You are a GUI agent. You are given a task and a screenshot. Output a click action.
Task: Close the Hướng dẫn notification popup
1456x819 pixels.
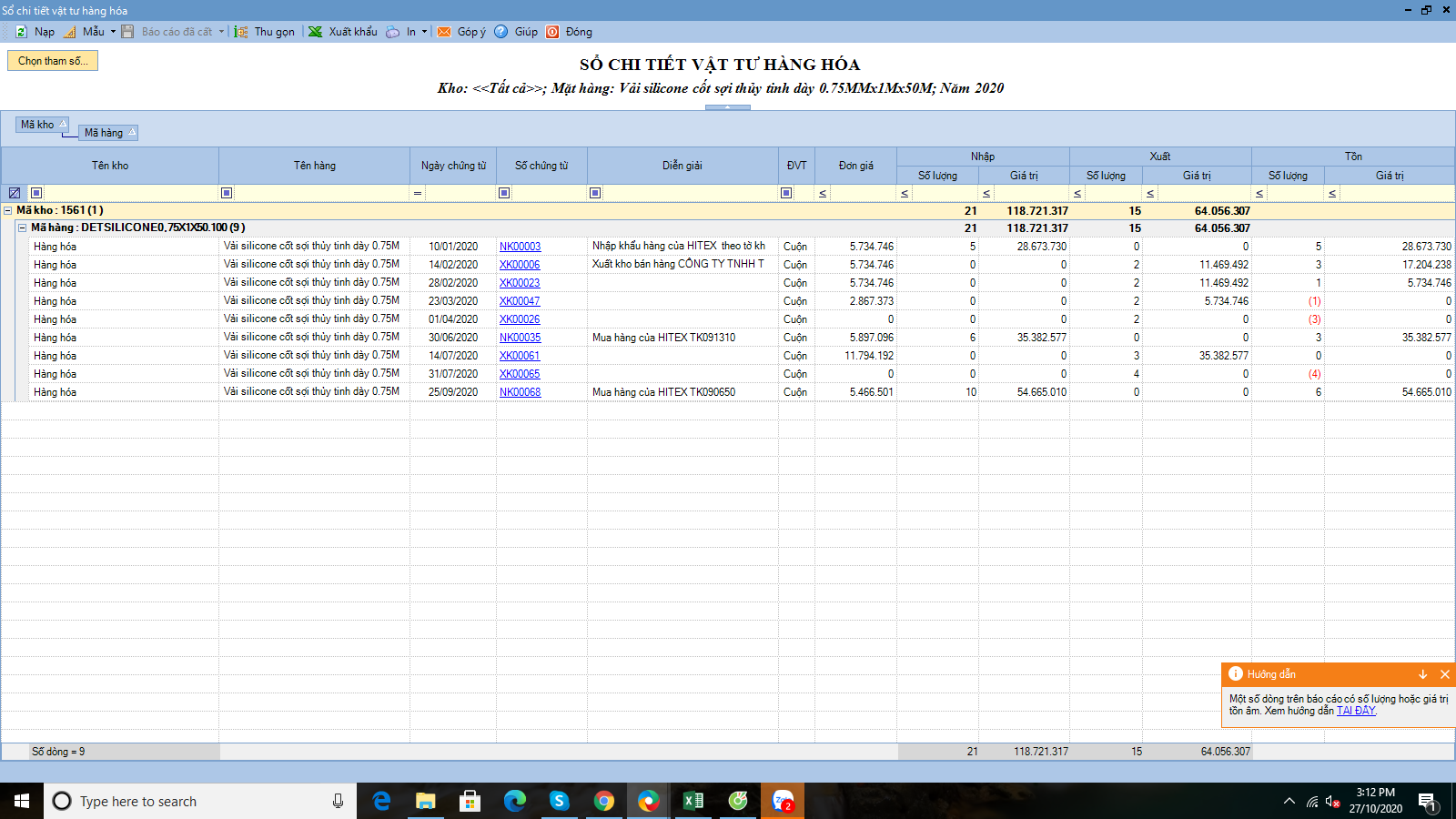[1445, 674]
